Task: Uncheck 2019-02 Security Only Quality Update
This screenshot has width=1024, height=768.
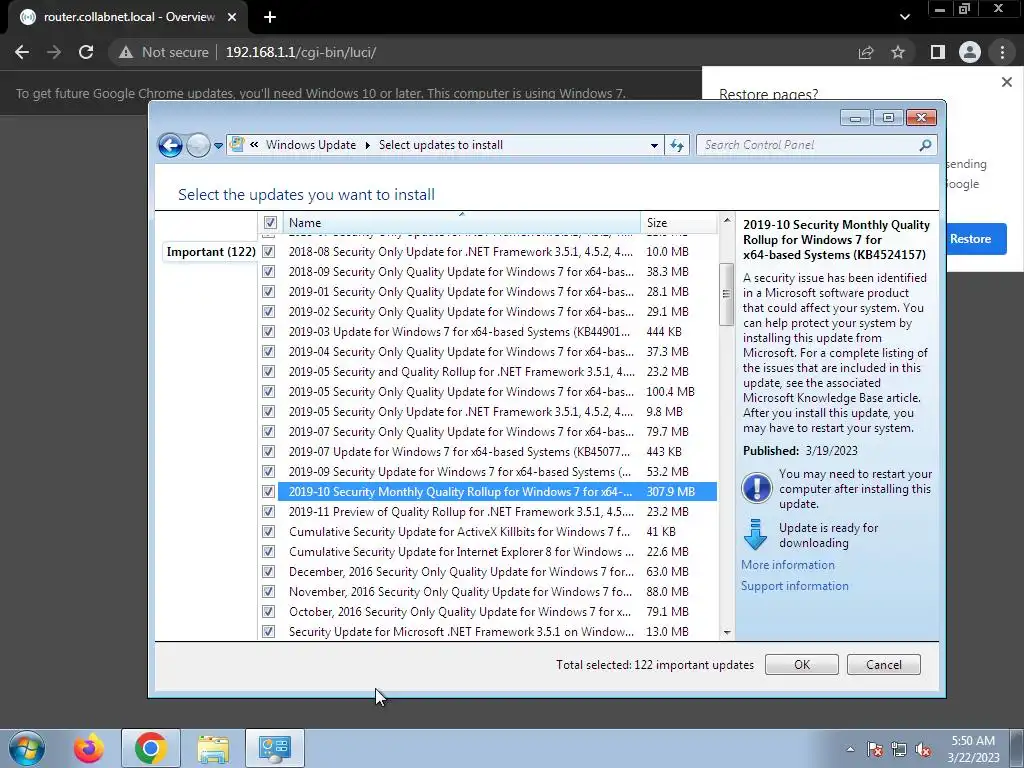Action: click(x=268, y=312)
